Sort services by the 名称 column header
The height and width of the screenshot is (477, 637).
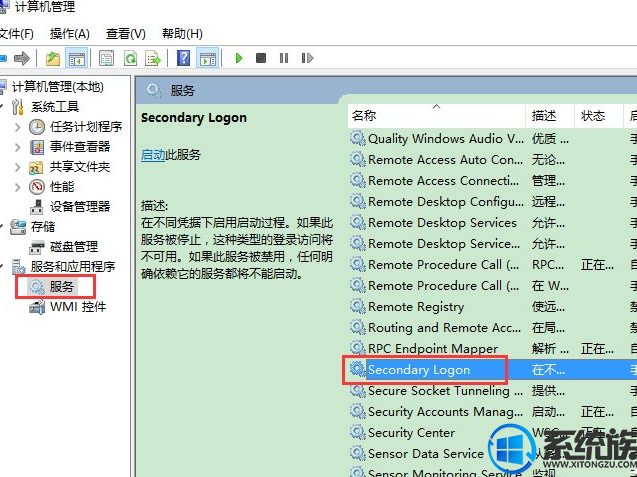pyautogui.click(x=436, y=116)
